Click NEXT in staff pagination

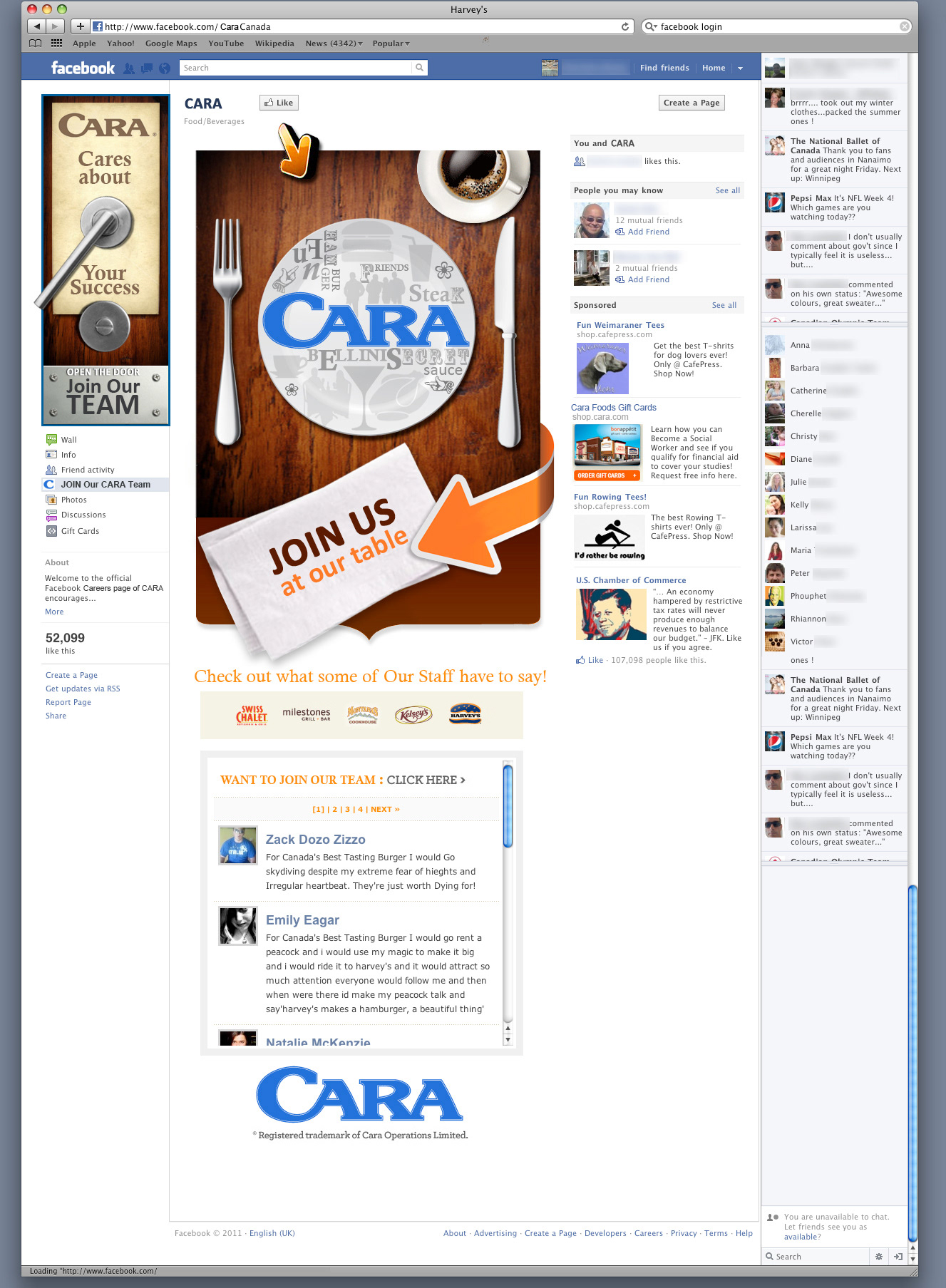(385, 809)
